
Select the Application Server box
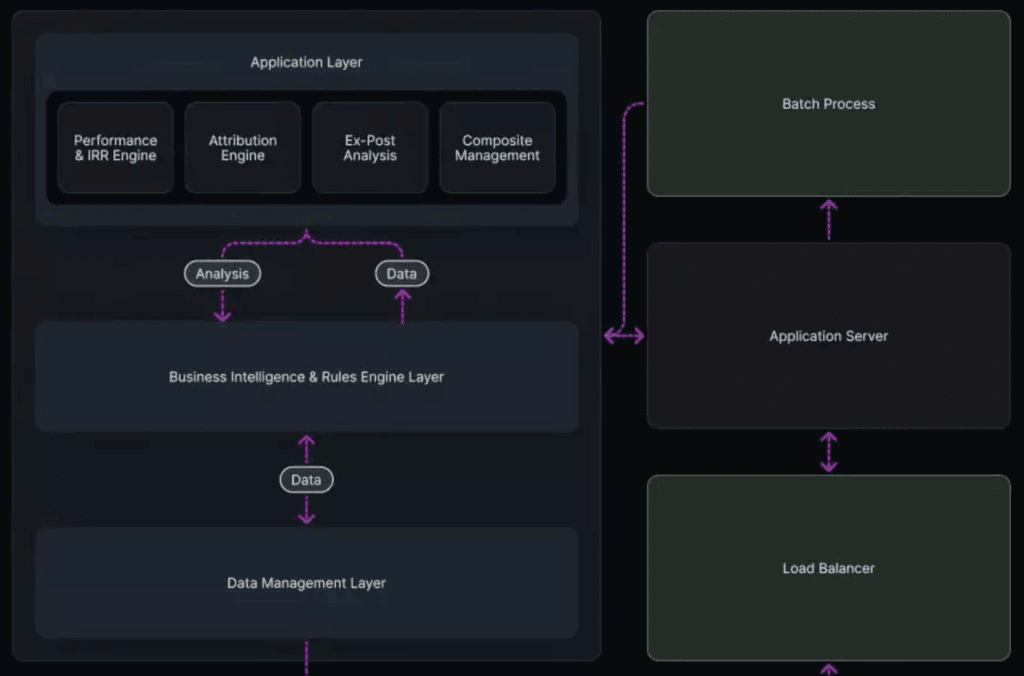pos(828,336)
